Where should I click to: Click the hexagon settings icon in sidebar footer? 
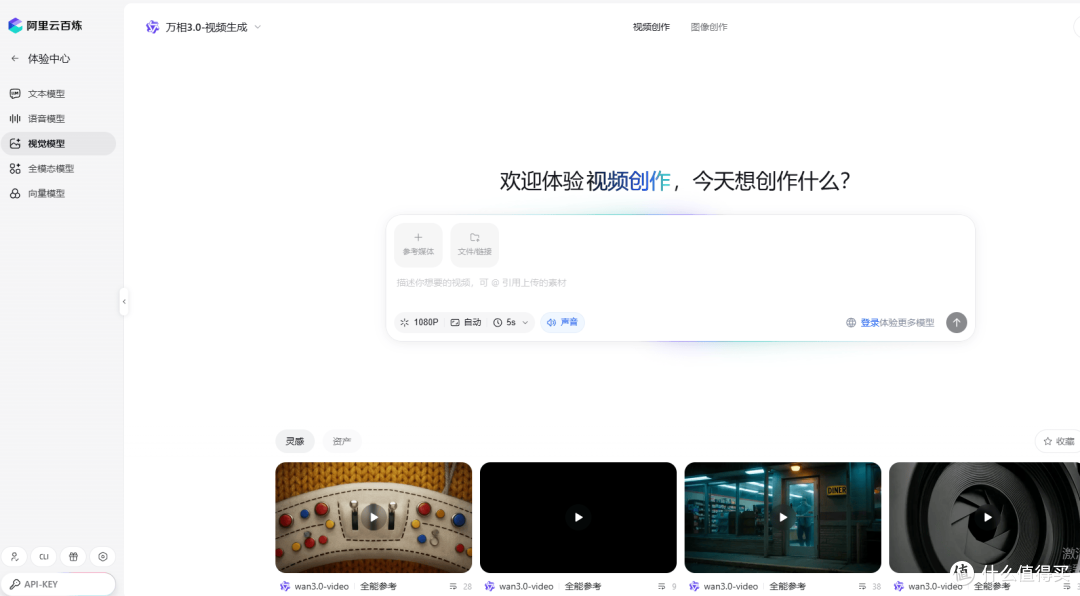point(103,557)
